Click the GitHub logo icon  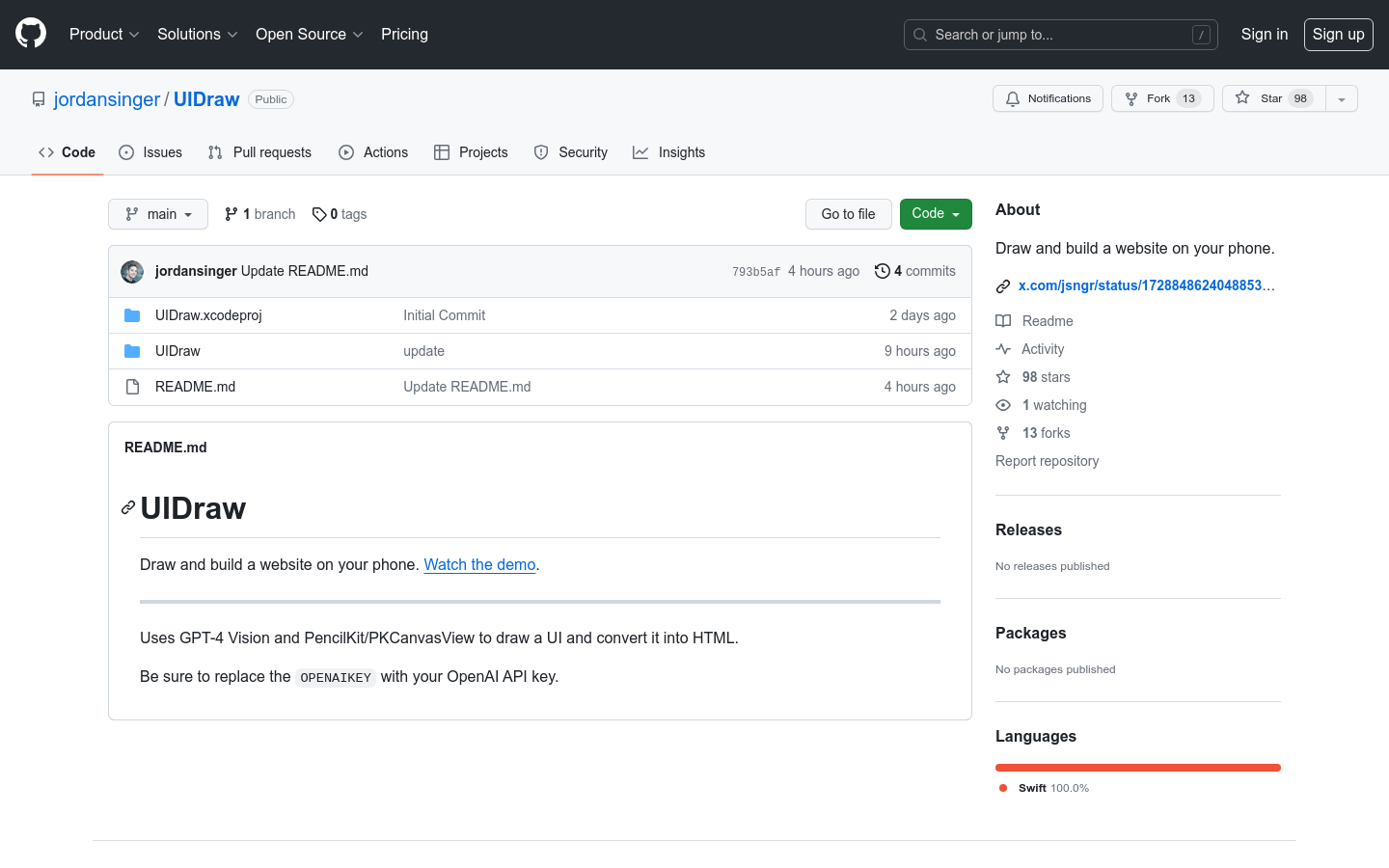pos(31,34)
